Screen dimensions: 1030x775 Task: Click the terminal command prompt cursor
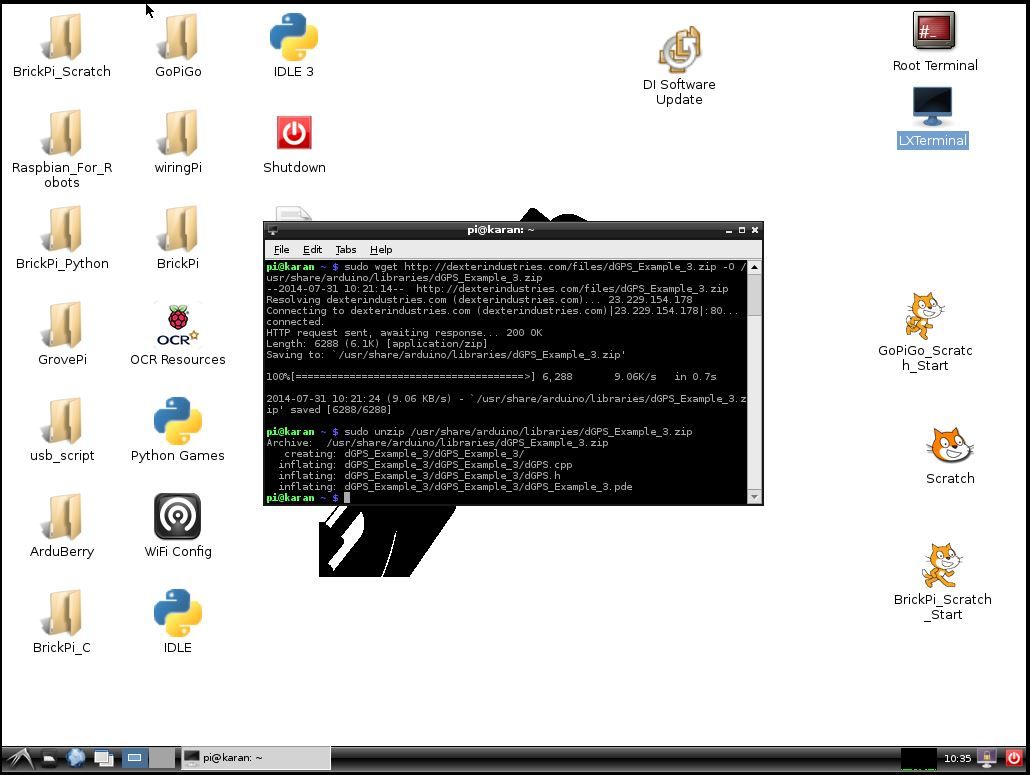[x=347, y=498]
